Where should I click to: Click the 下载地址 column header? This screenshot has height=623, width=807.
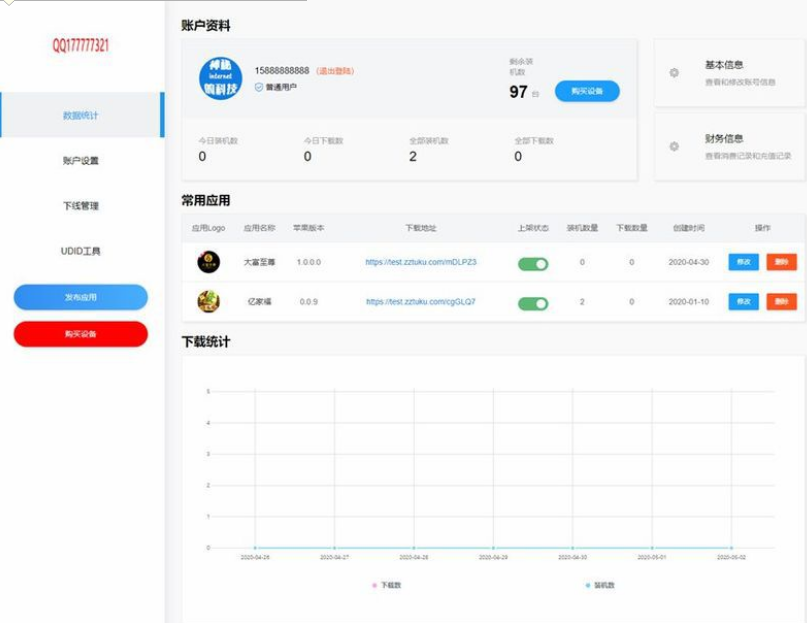pyautogui.click(x=421, y=228)
